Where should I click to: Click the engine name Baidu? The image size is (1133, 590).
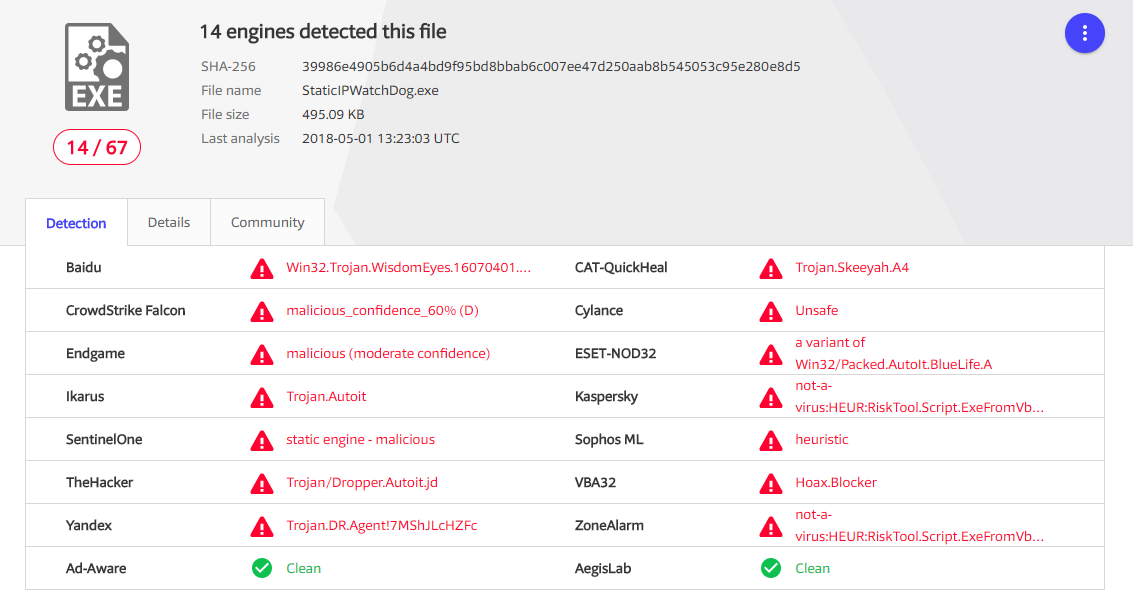[84, 267]
